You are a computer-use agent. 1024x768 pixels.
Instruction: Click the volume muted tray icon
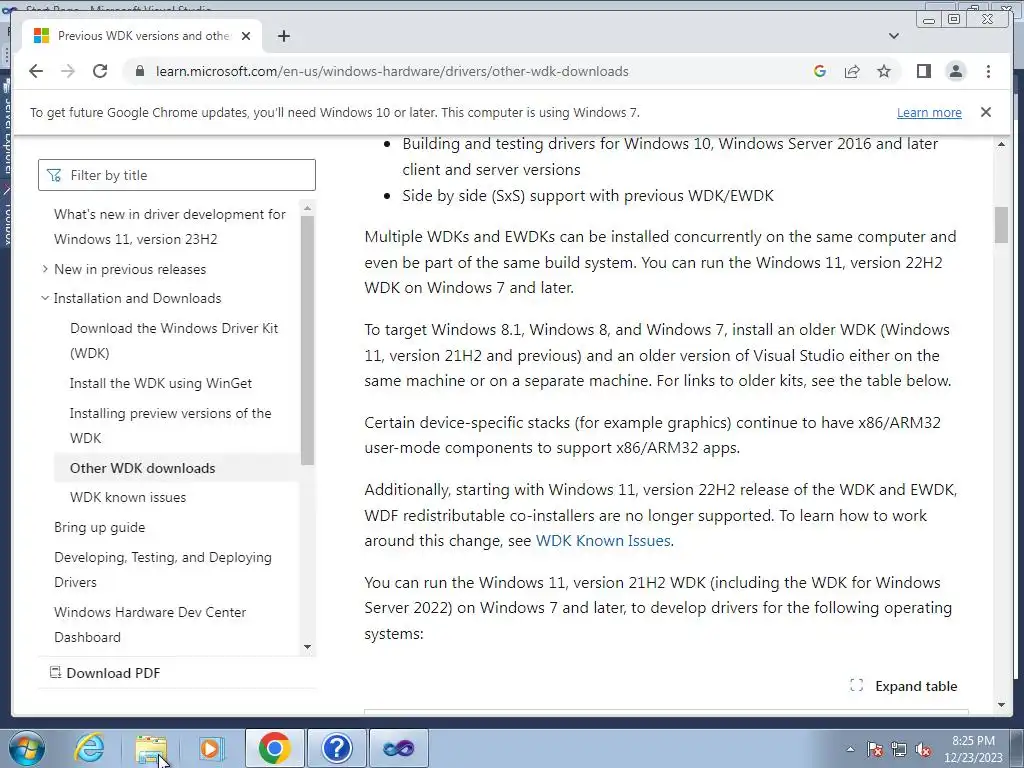[923, 749]
